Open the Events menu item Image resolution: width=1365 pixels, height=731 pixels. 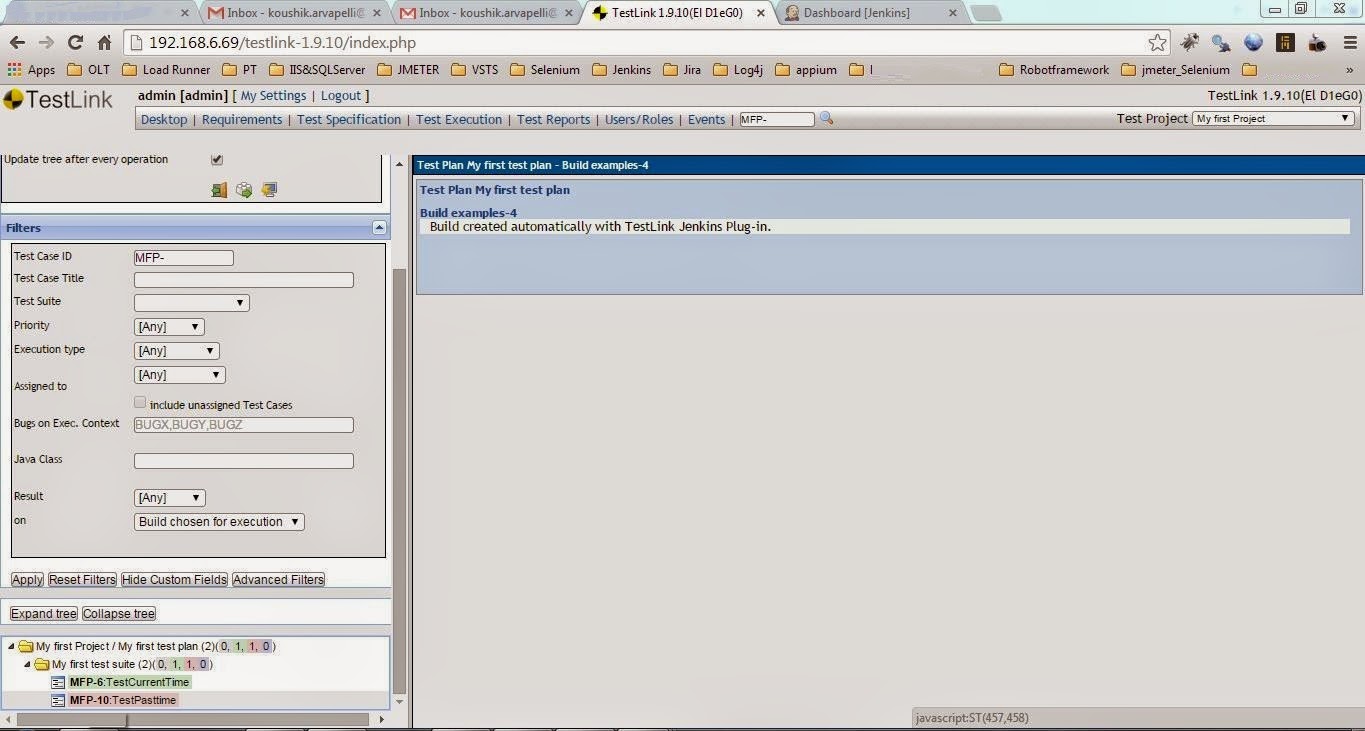pyautogui.click(x=706, y=119)
